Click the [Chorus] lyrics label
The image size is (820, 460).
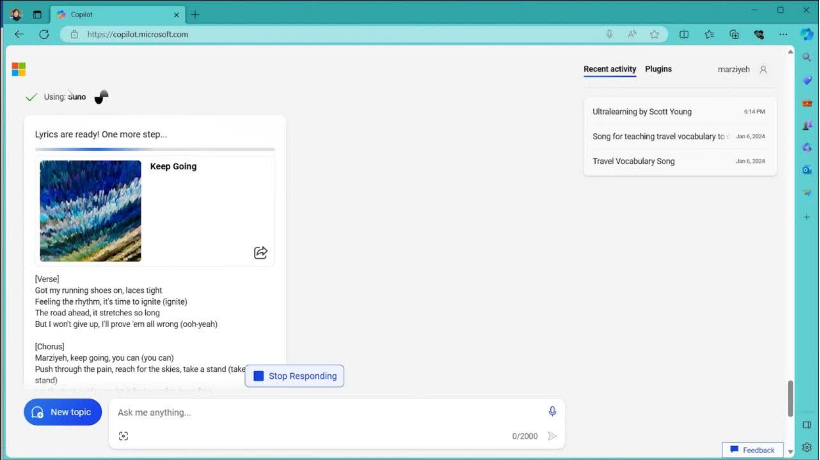click(50, 347)
